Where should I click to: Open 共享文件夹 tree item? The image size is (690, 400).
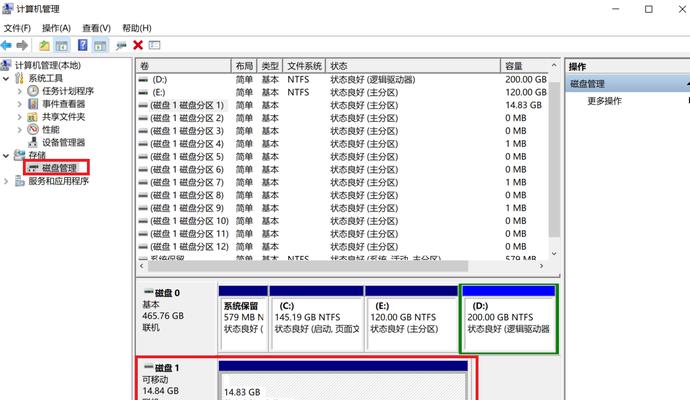point(63,117)
